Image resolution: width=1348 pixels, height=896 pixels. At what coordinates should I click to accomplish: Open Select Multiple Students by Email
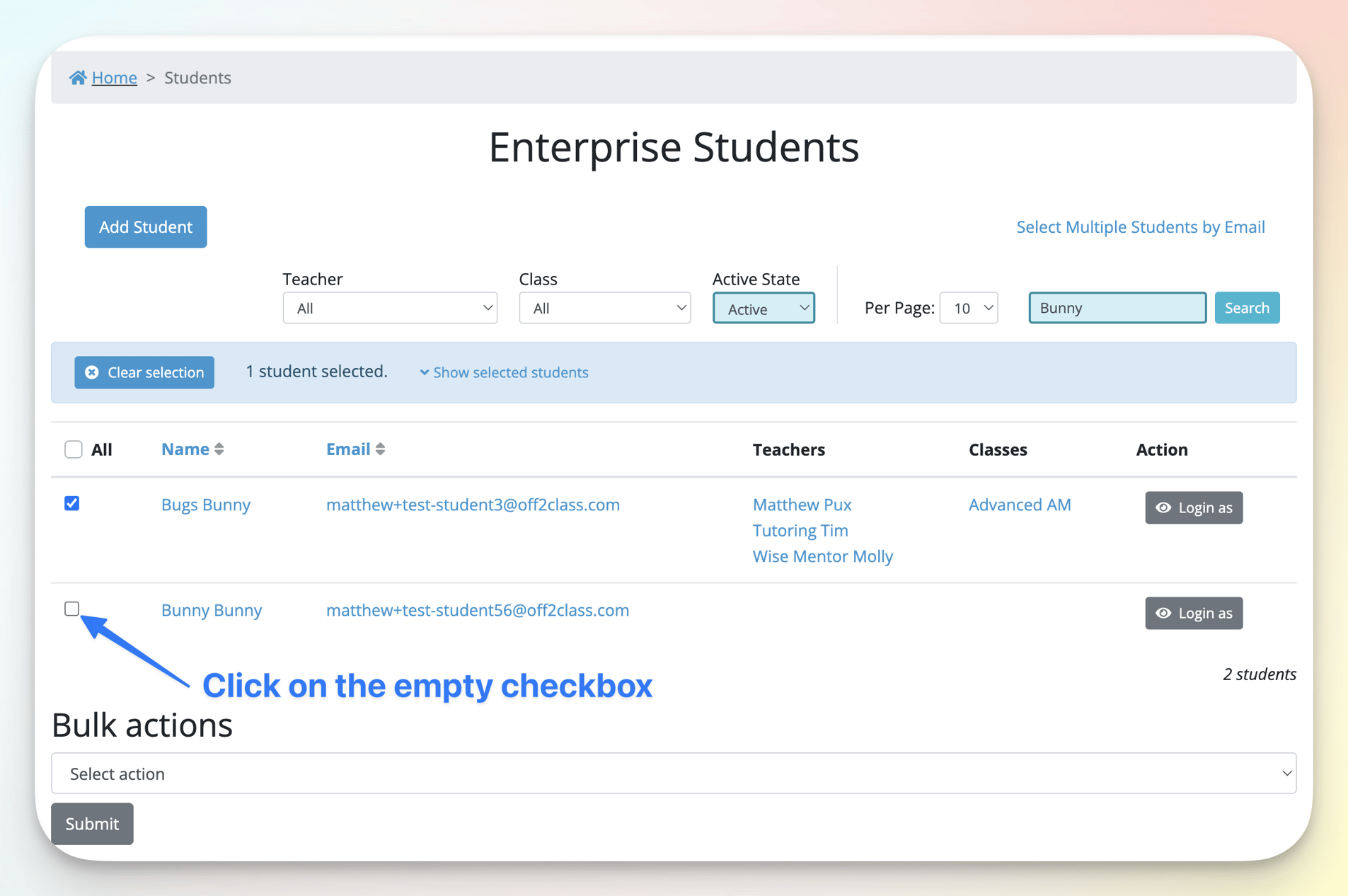pos(1140,226)
